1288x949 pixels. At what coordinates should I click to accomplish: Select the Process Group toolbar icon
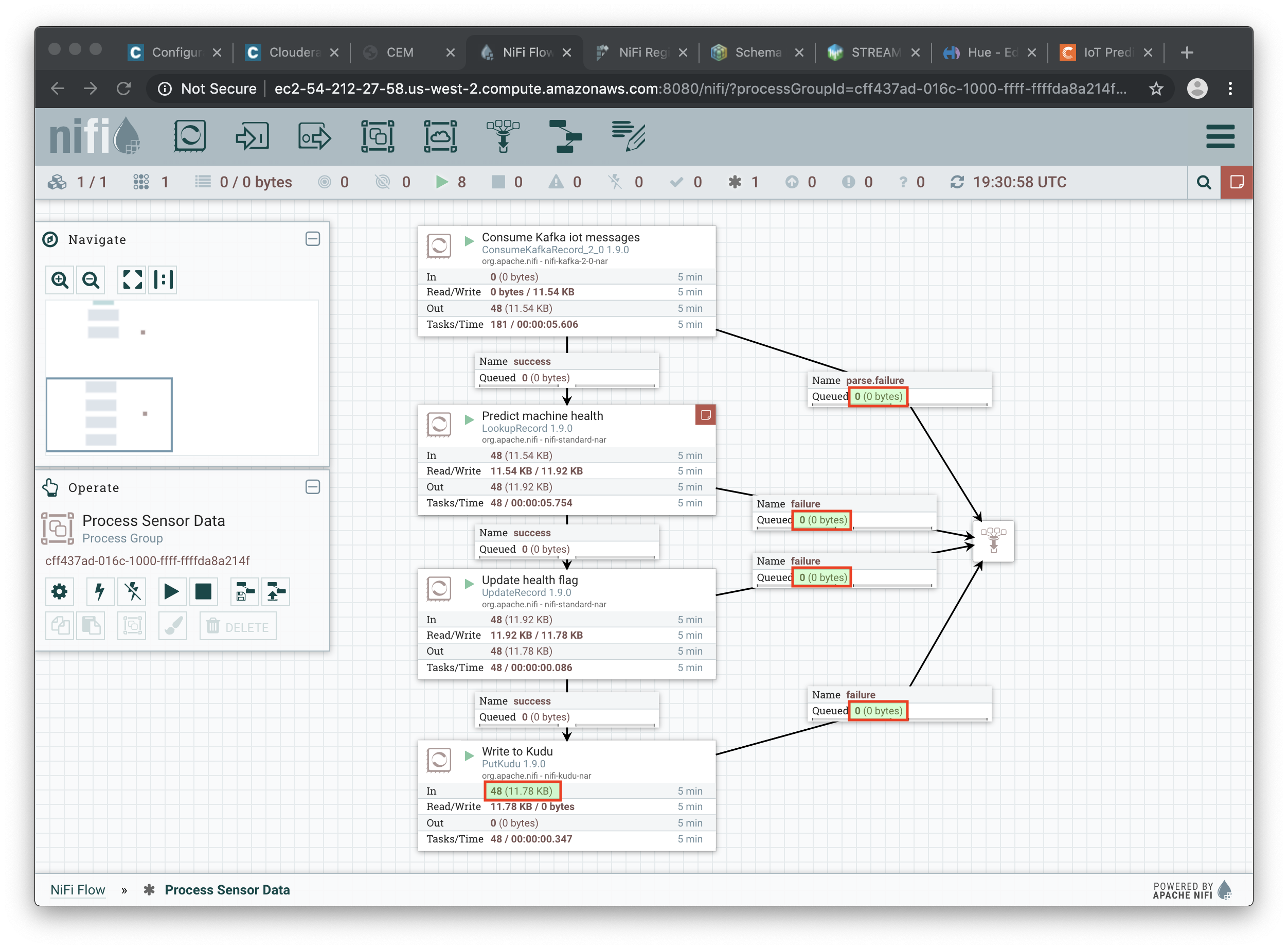[x=377, y=136]
